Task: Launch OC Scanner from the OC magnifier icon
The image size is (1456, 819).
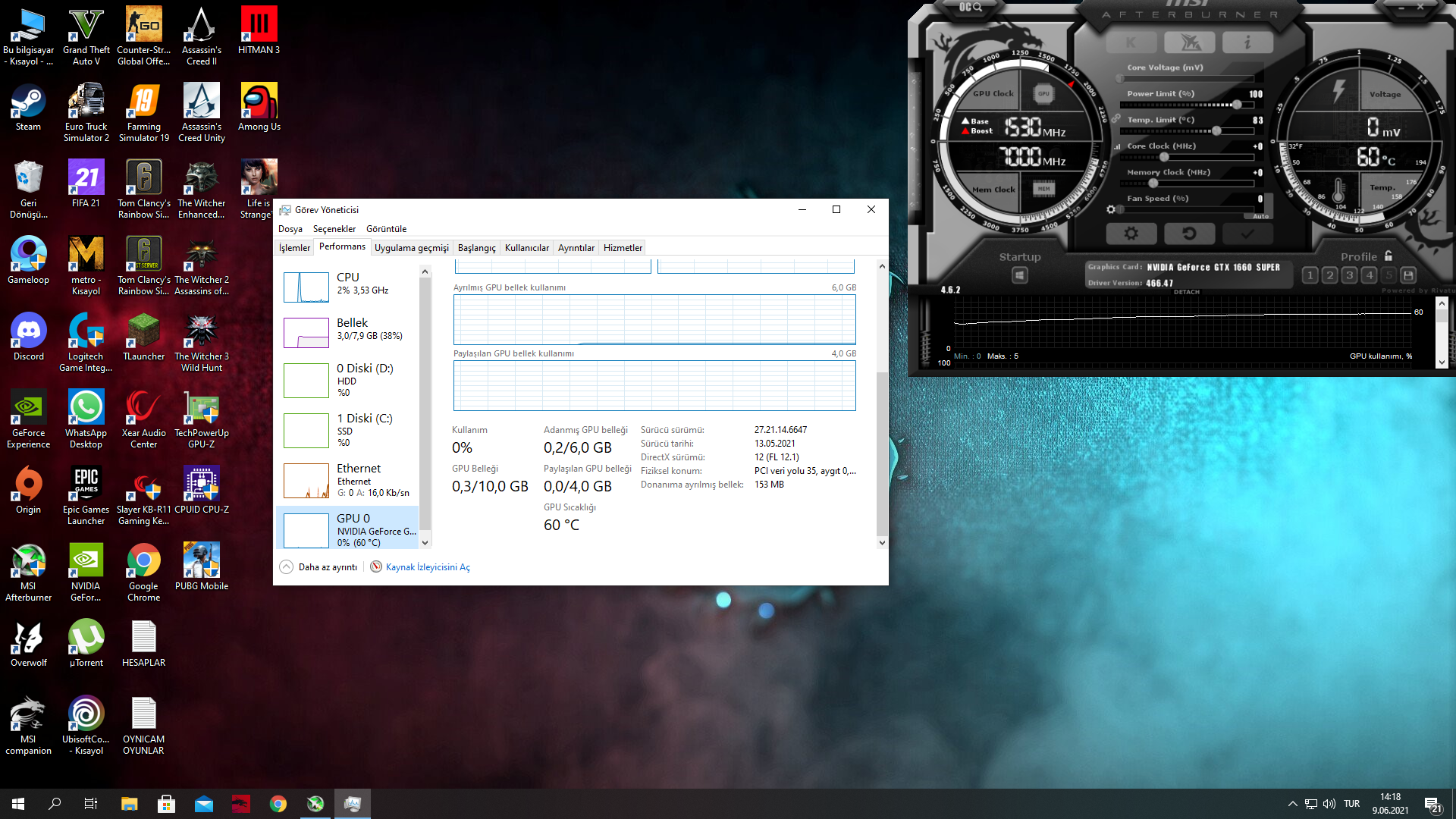Action: point(971,8)
